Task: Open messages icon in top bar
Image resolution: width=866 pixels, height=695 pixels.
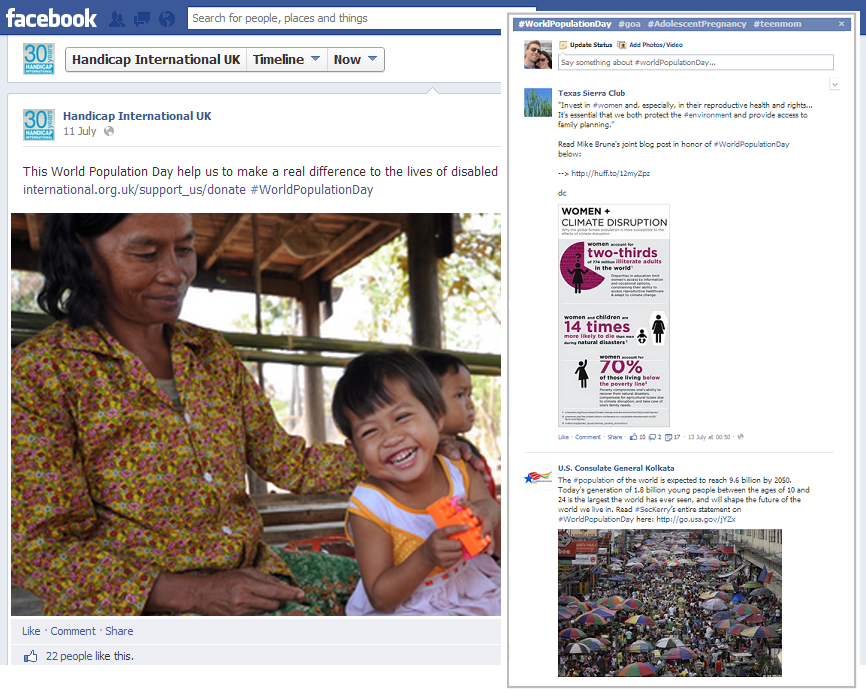Action: pos(142,19)
